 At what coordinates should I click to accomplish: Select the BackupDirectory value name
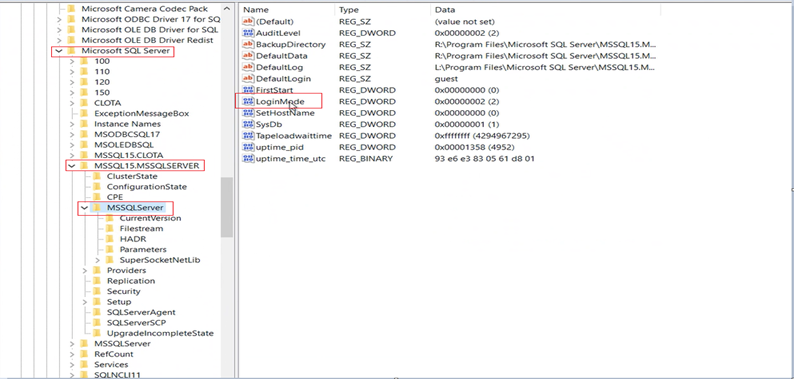291,45
